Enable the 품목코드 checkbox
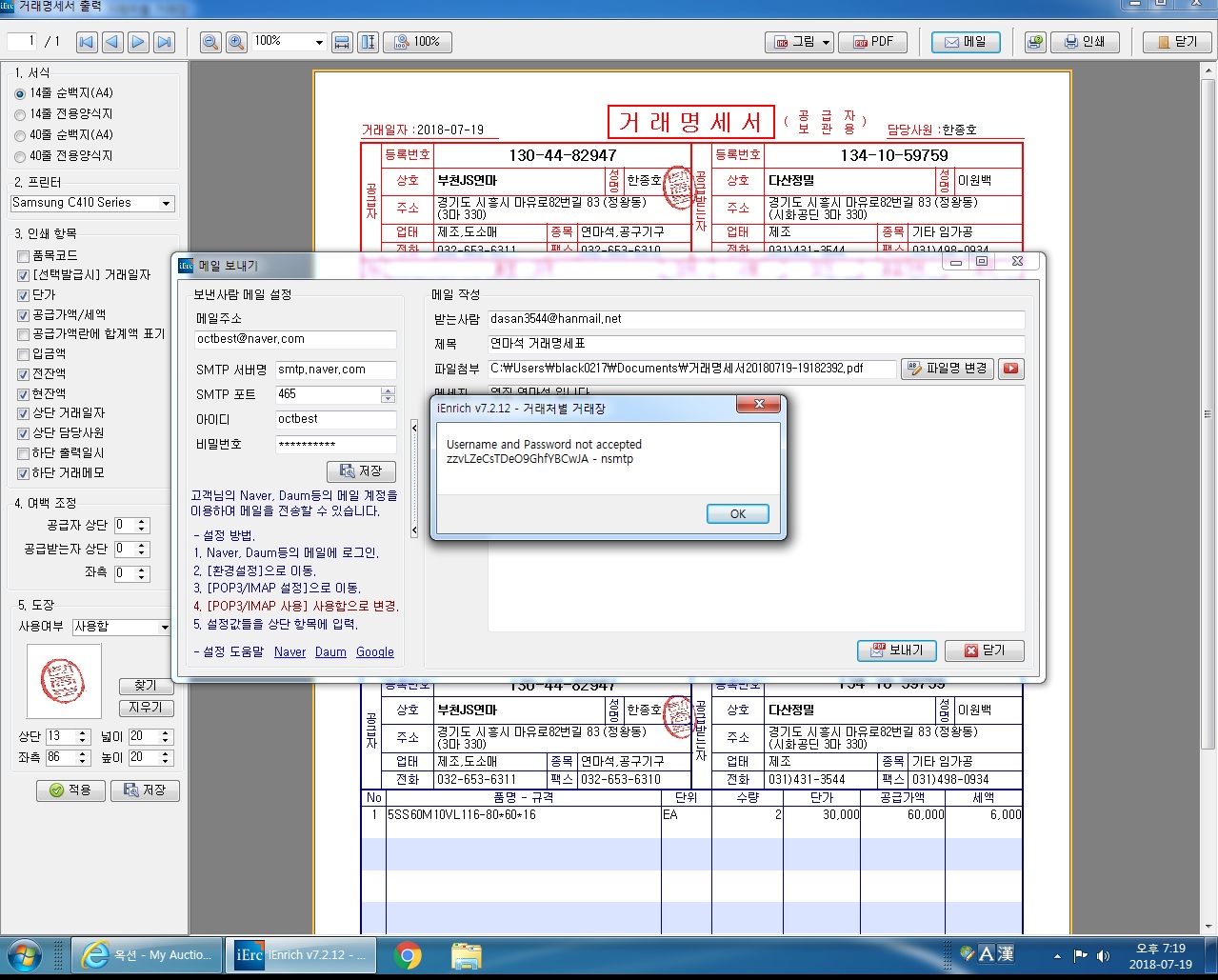This screenshot has height=980, width=1218. point(24,256)
